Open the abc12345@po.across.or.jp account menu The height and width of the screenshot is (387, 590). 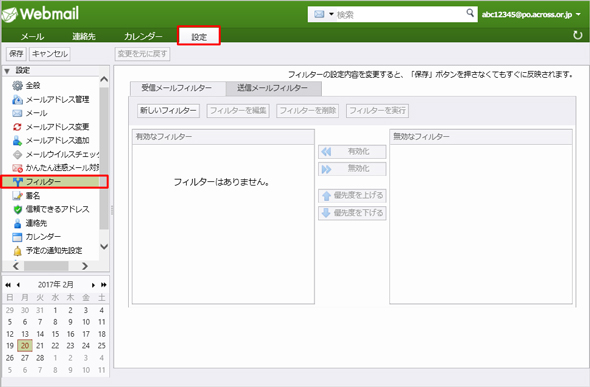point(531,15)
